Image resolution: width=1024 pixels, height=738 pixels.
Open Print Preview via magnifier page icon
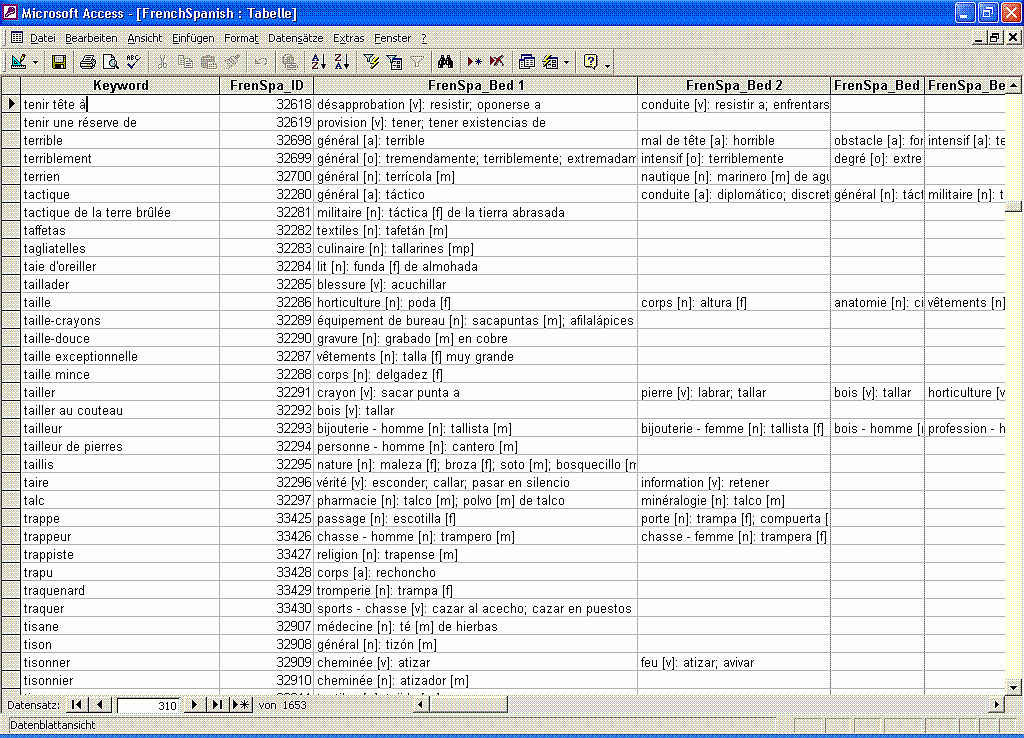coord(110,62)
